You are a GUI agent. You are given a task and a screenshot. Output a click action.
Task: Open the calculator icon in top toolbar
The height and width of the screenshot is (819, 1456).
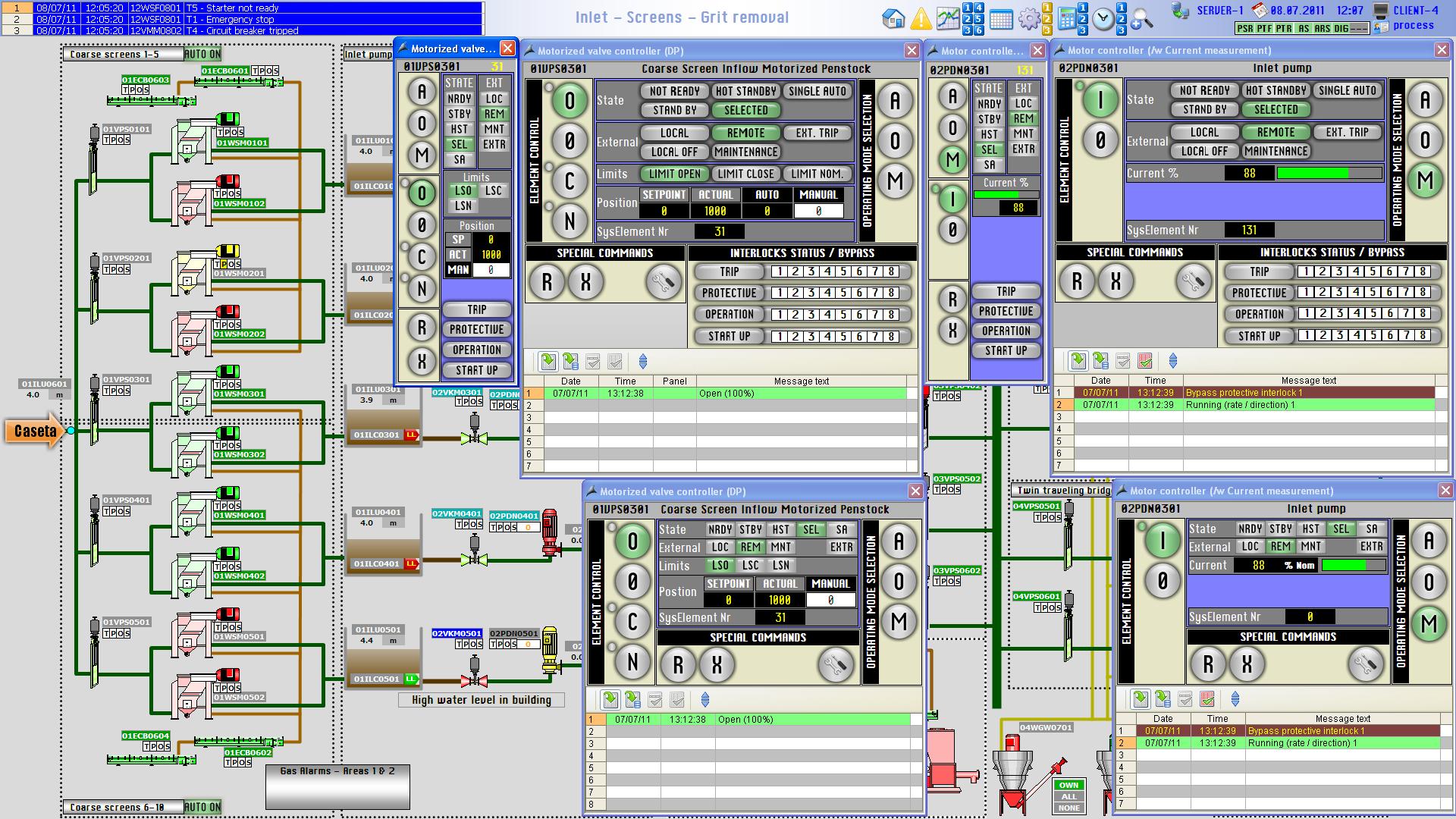1066,18
